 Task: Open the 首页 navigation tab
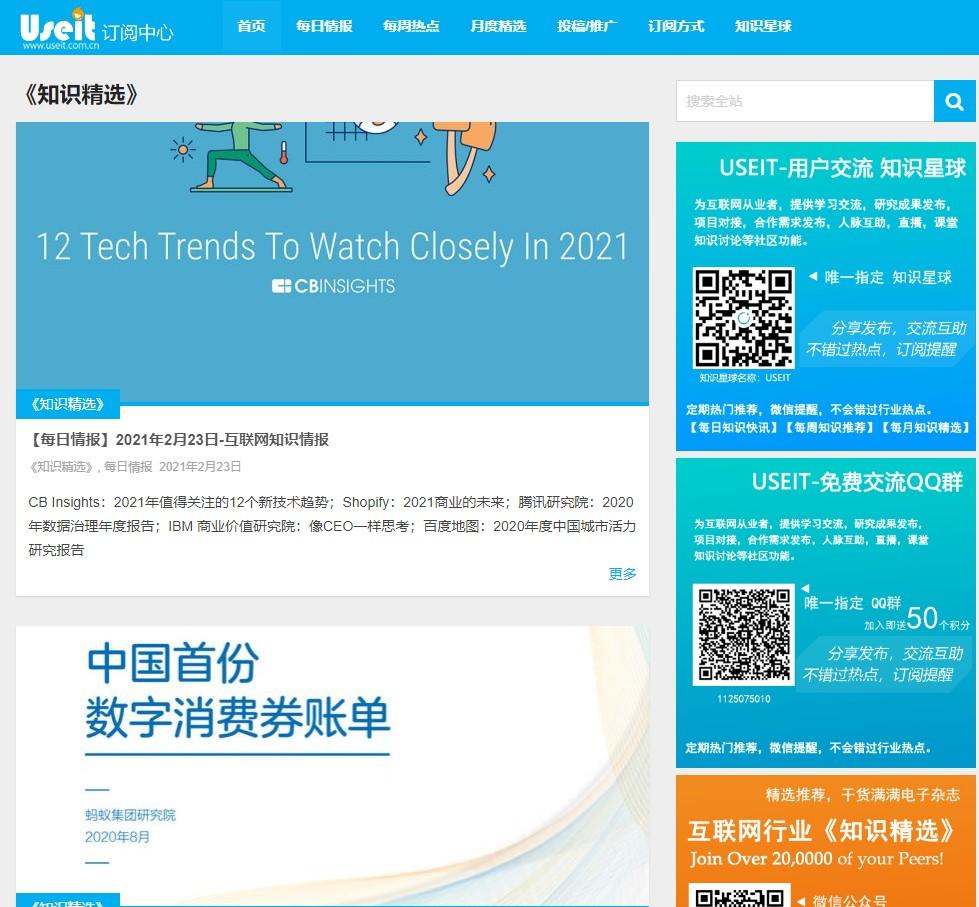[251, 26]
